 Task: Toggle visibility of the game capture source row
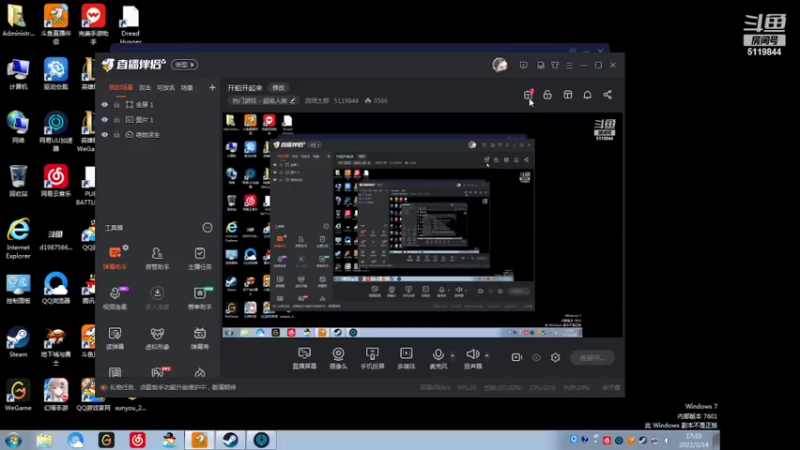105,135
